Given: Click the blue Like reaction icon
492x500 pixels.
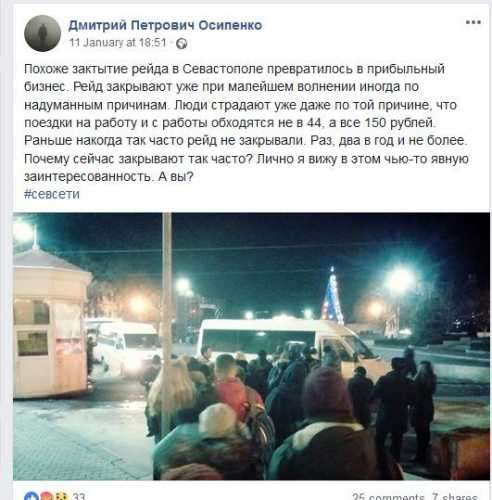Looking at the screenshot, I should coord(31,497).
